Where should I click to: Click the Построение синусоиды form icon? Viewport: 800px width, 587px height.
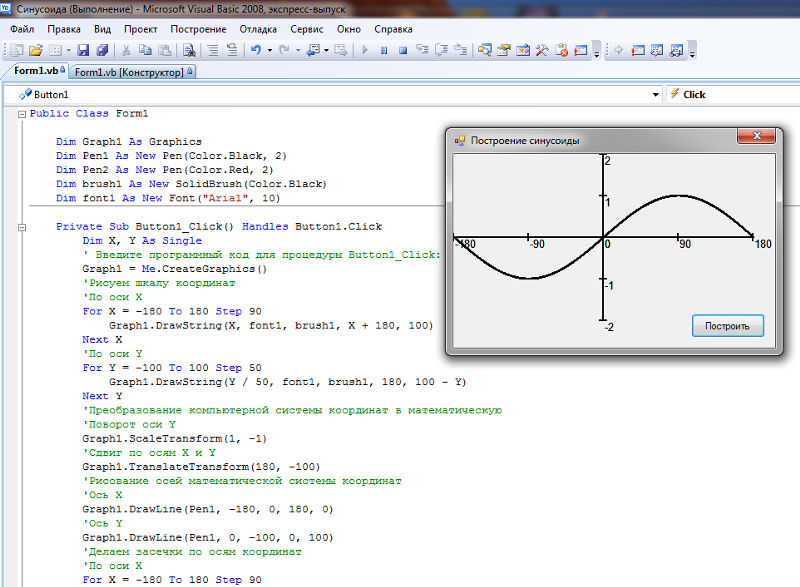460,141
